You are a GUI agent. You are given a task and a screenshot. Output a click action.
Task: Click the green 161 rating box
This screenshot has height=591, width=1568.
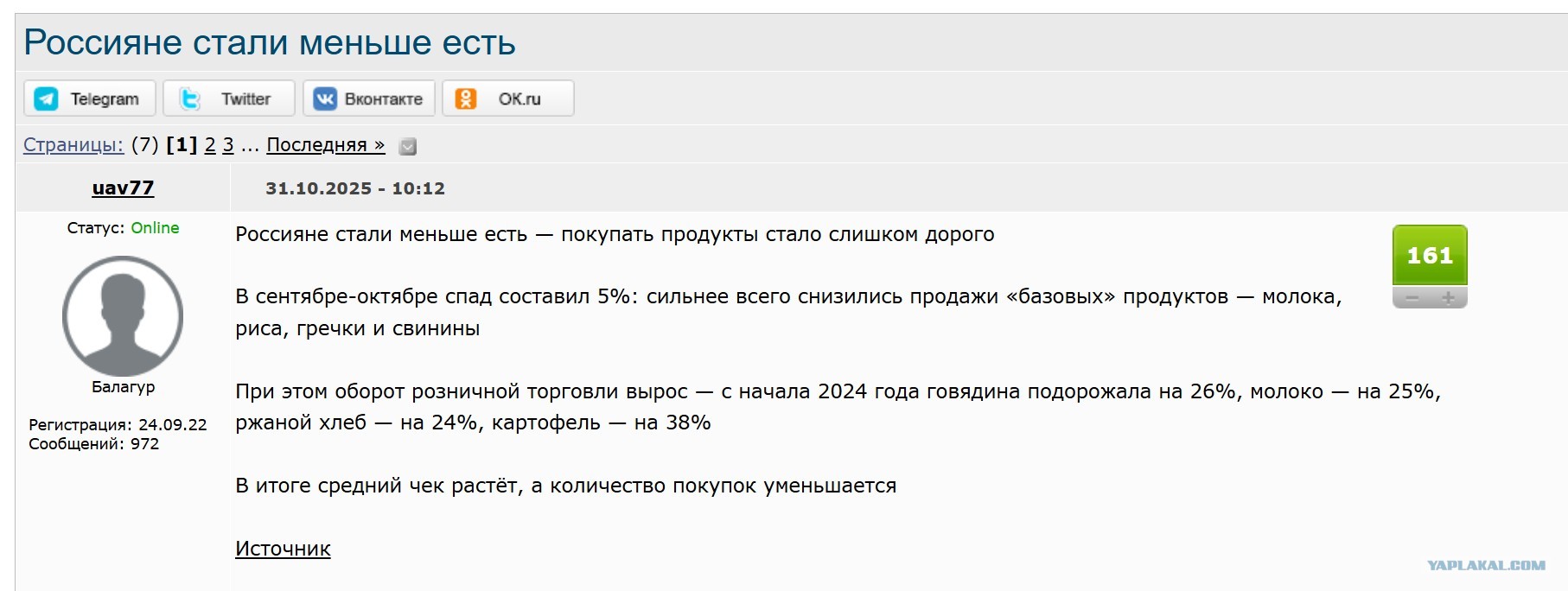coord(1430,255)
